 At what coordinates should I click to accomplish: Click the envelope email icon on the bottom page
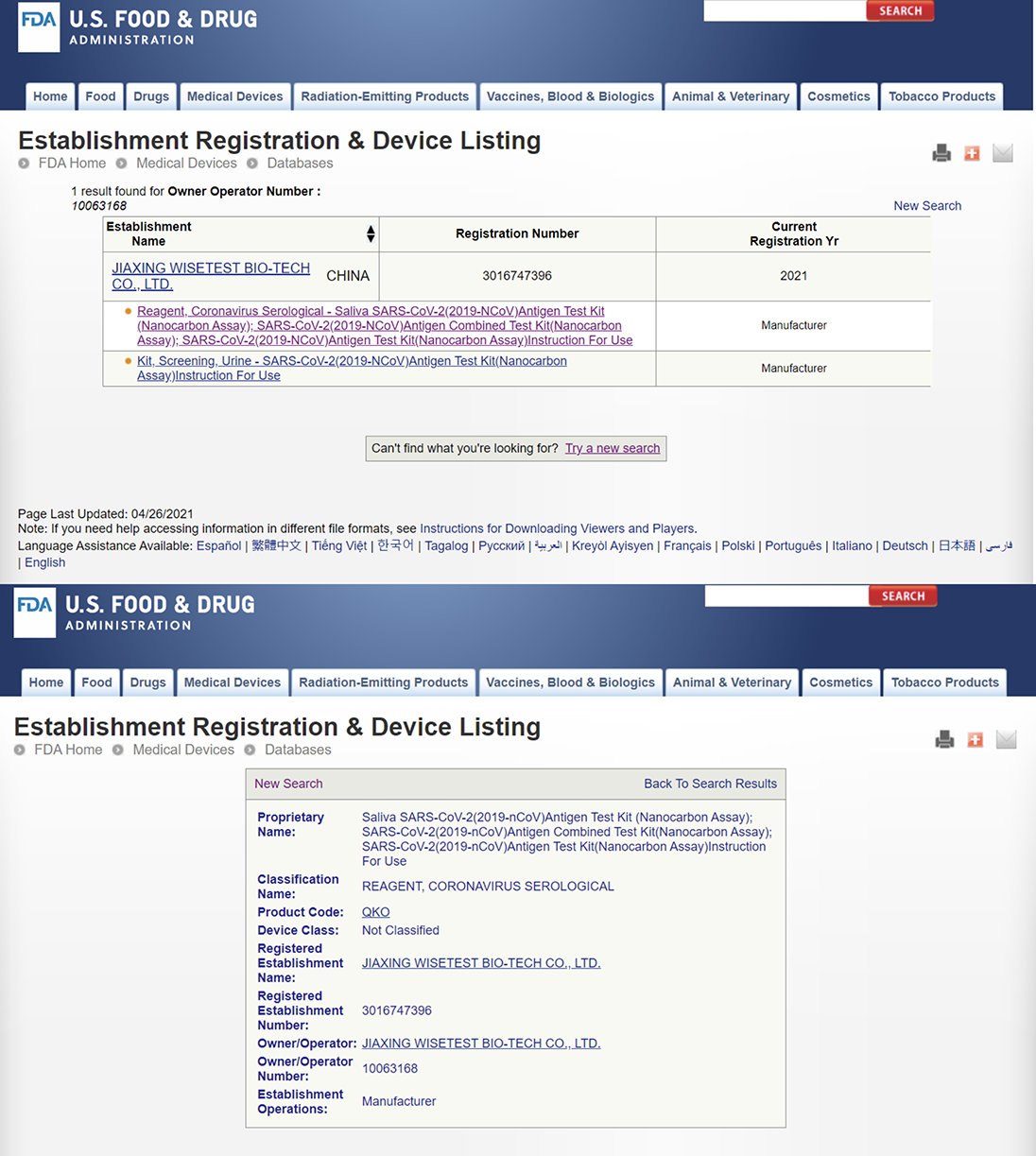click(x=1007, y=739)
